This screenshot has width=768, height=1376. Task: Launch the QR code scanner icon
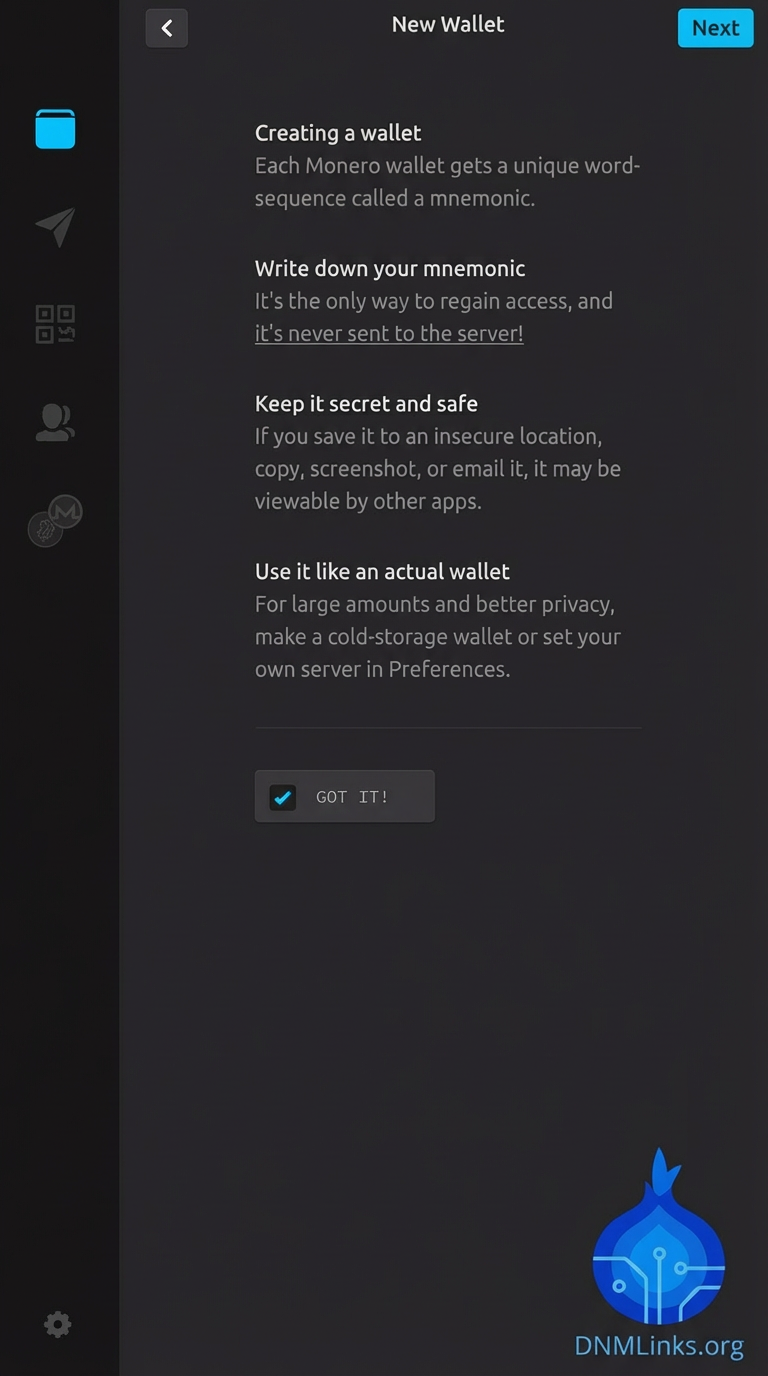[55, 322]
